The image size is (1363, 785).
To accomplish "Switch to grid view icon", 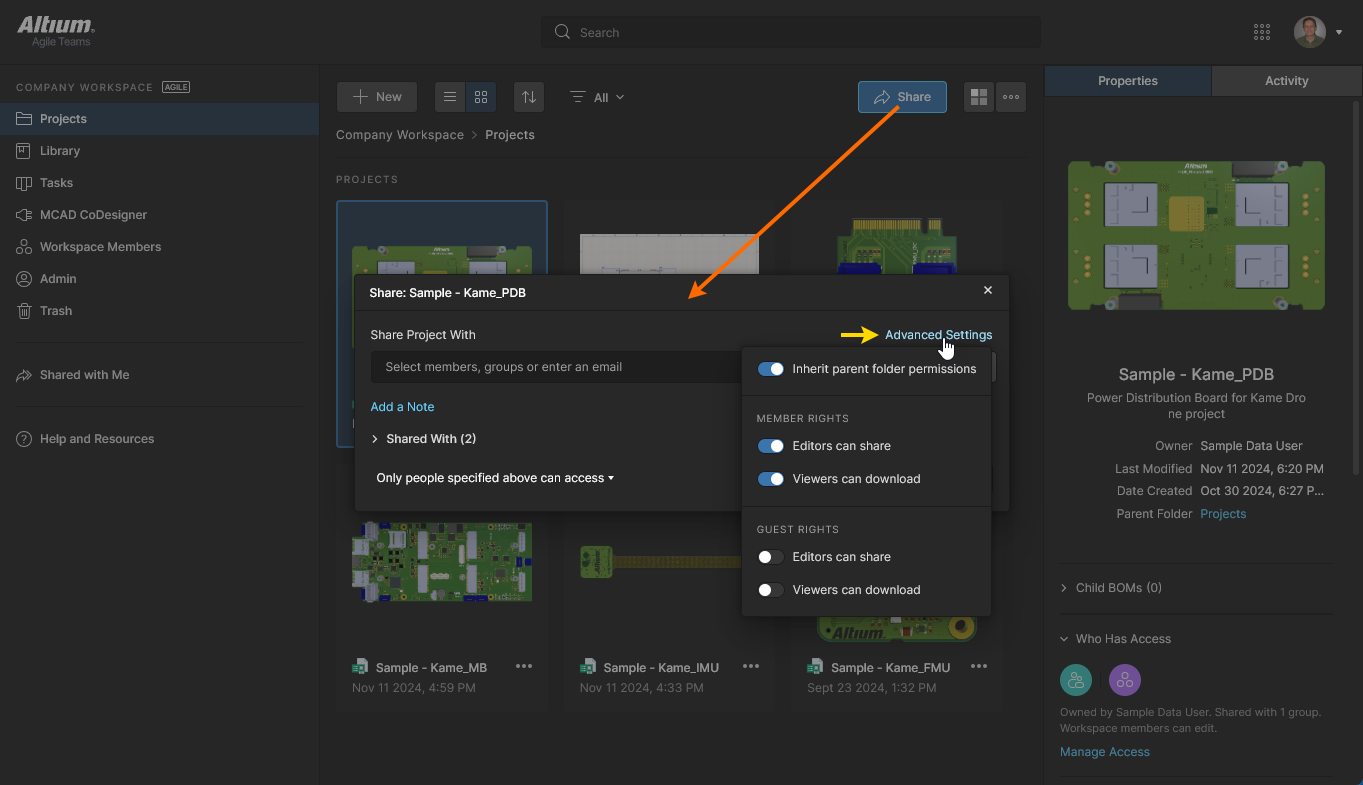I will pyautogui.click(x=481, y=97).
